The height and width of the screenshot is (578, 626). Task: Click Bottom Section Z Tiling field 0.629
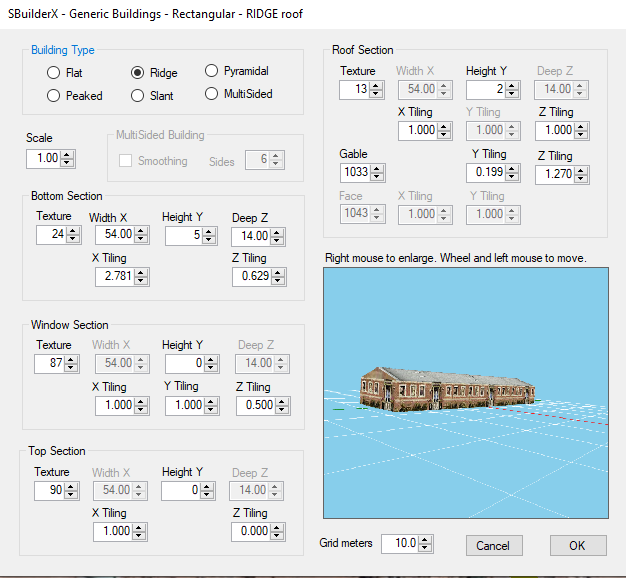[x=252, y=276]
